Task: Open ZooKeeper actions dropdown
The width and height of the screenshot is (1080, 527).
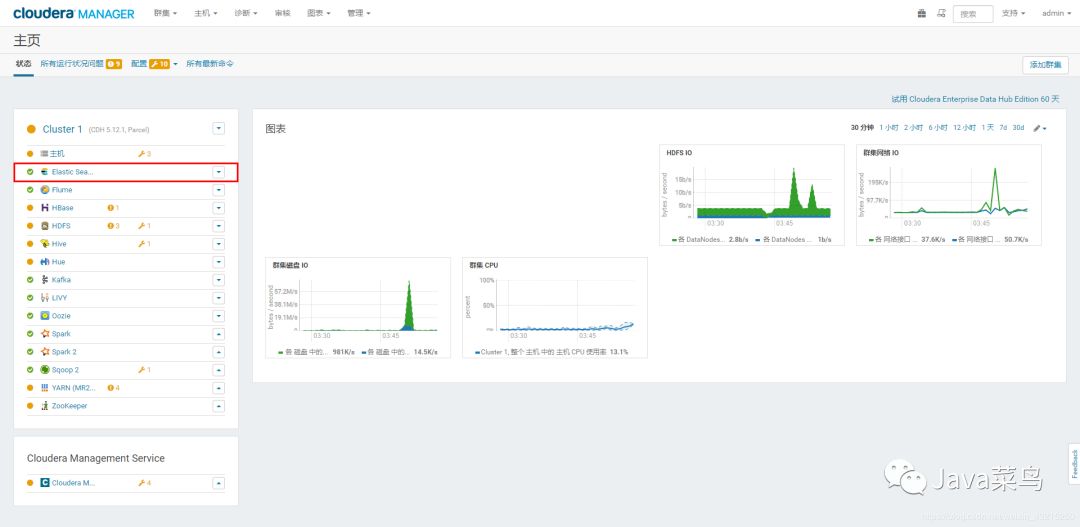Action: (219, 406)
